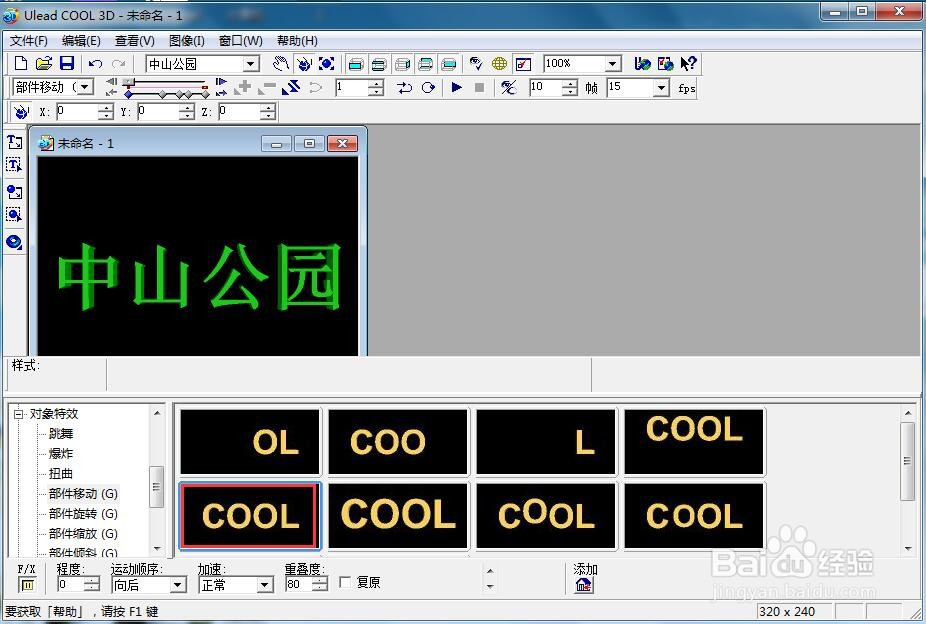Select the COO preset thumbnail
The width and height of the screenshot is (926, 624).
398,441
